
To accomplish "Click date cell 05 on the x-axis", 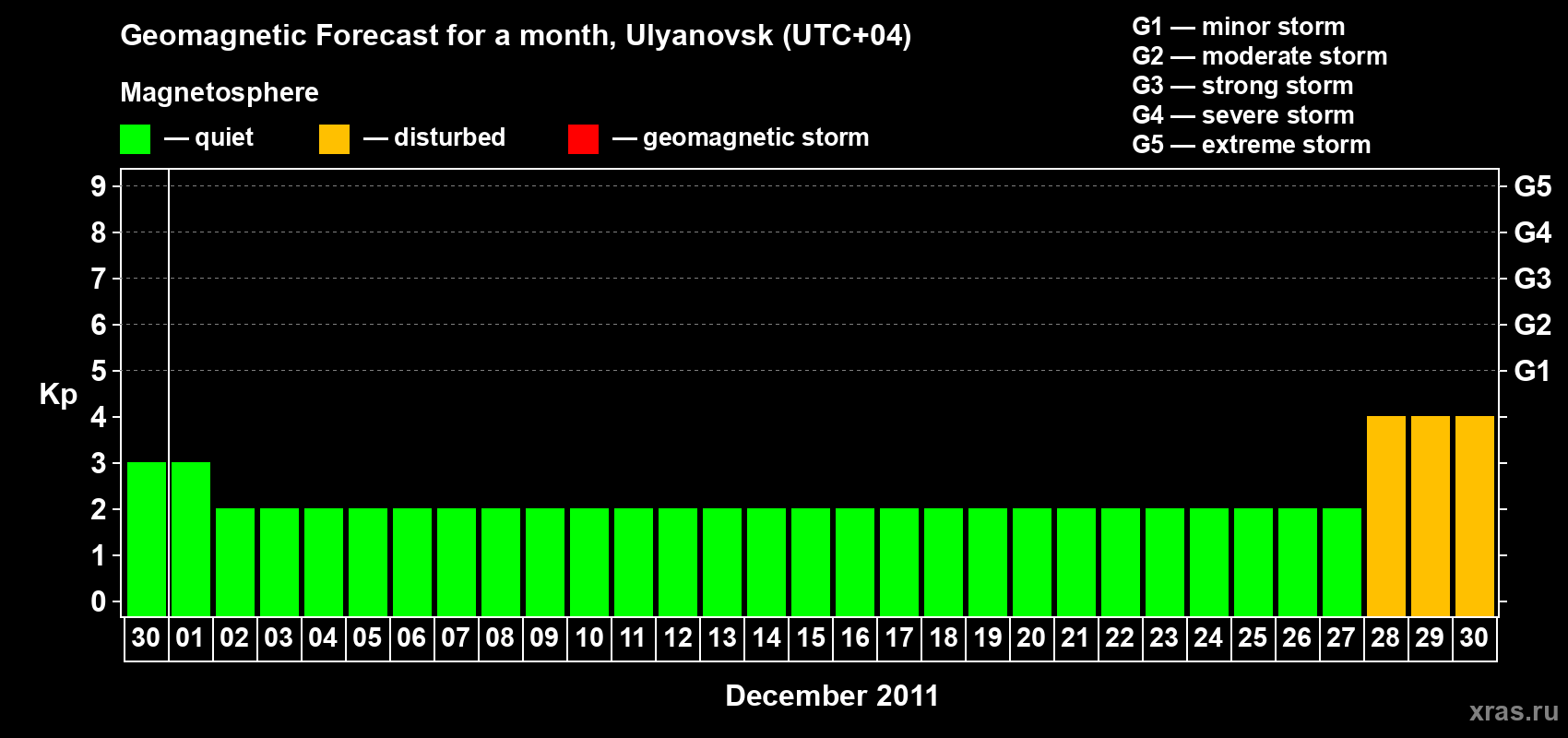I will tap(367, 638).
